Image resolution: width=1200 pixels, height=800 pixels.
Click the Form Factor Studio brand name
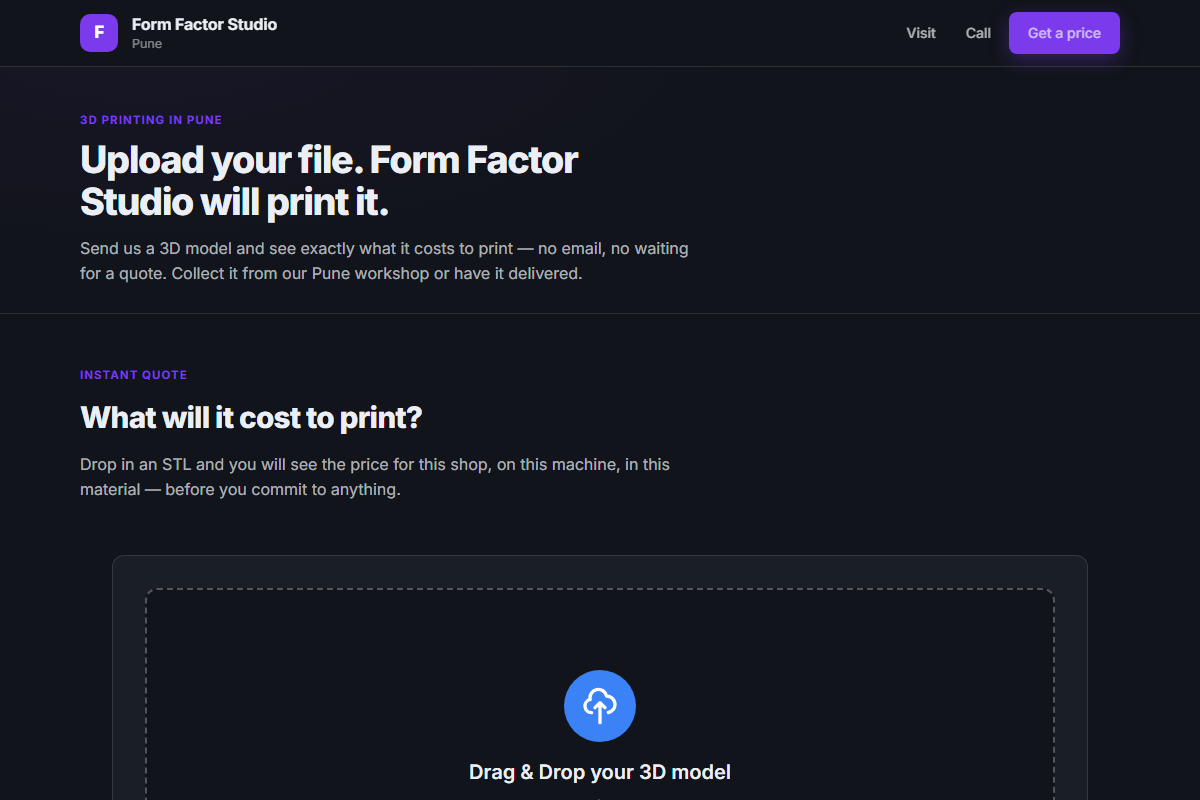pyautogui.click(x=204, y=24)
